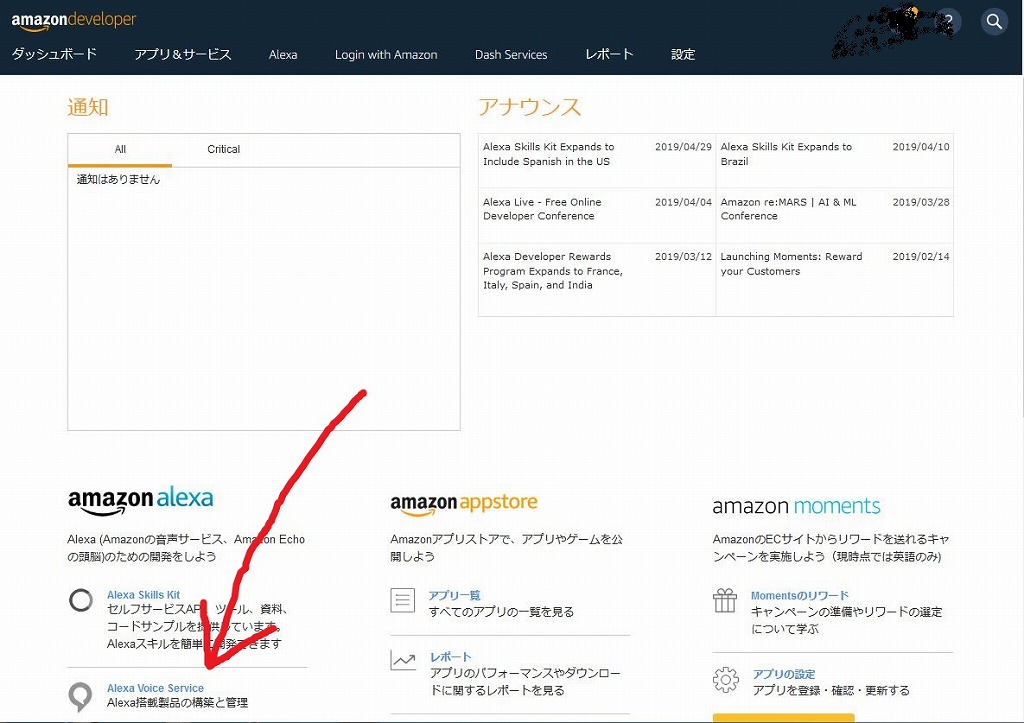1024x723 pixels.
Task: Open the アプリ一覧 link
Action: click(x=455, y=596)
